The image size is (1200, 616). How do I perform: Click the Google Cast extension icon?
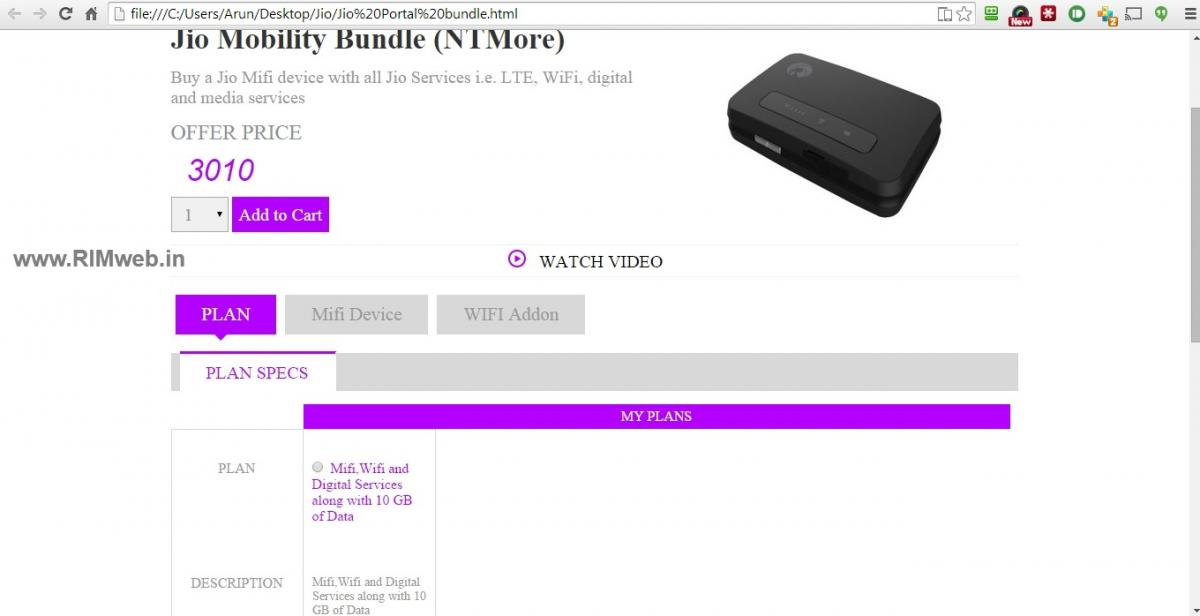click(x=1133, y=14)
